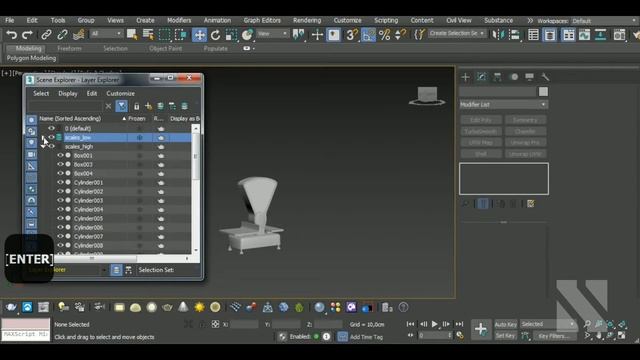The height and width of the screenshot is (360, 640).
Task: Click the cone primitive shelf icon
Action: coord(183,307)
